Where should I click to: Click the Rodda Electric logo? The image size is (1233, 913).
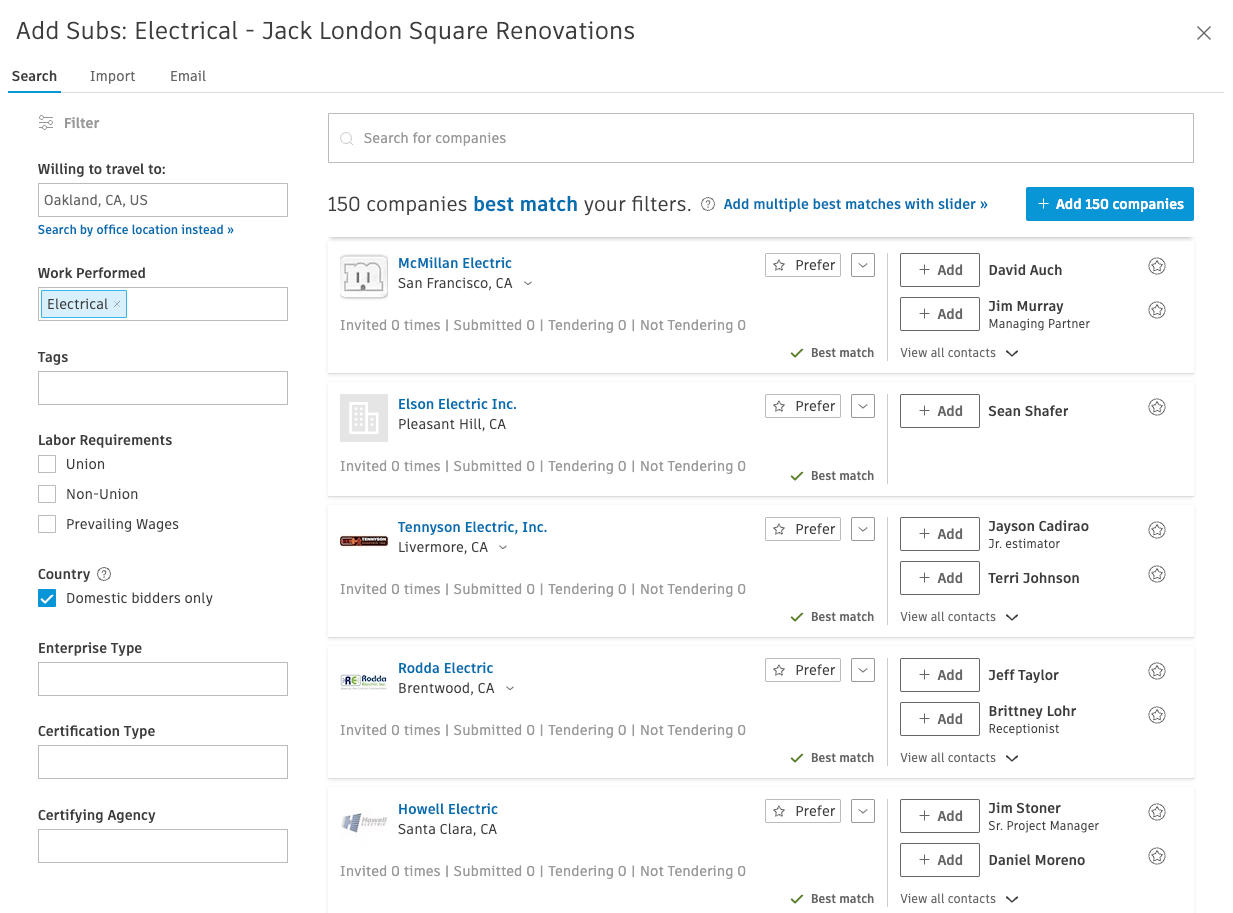click(364, 681)
